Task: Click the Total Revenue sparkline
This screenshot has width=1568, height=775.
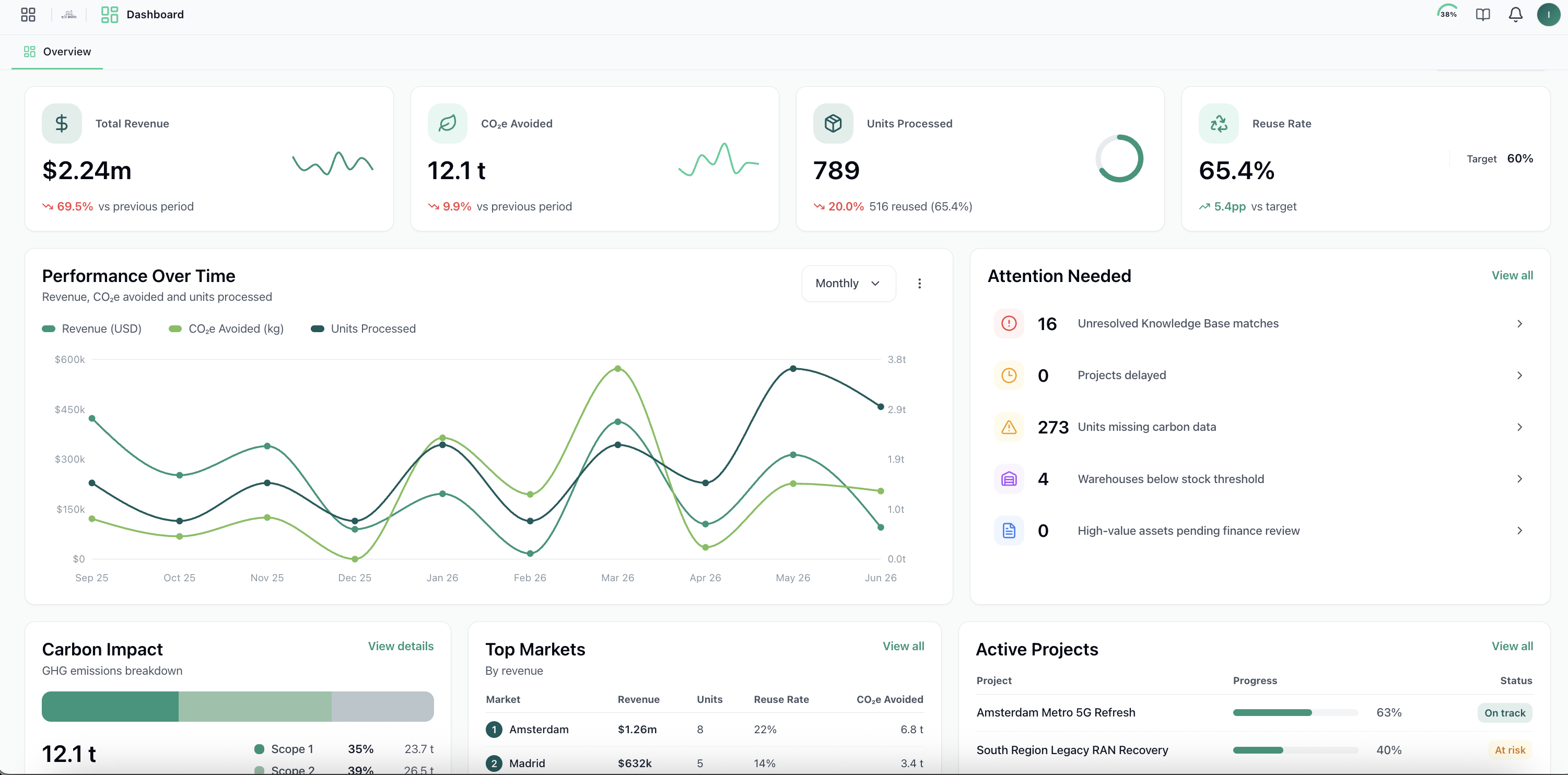Action: click(x=332, y=163)
